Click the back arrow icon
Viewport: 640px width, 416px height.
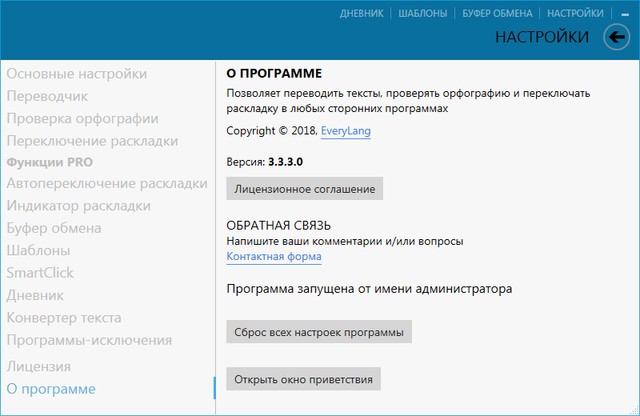click(616, 37)
